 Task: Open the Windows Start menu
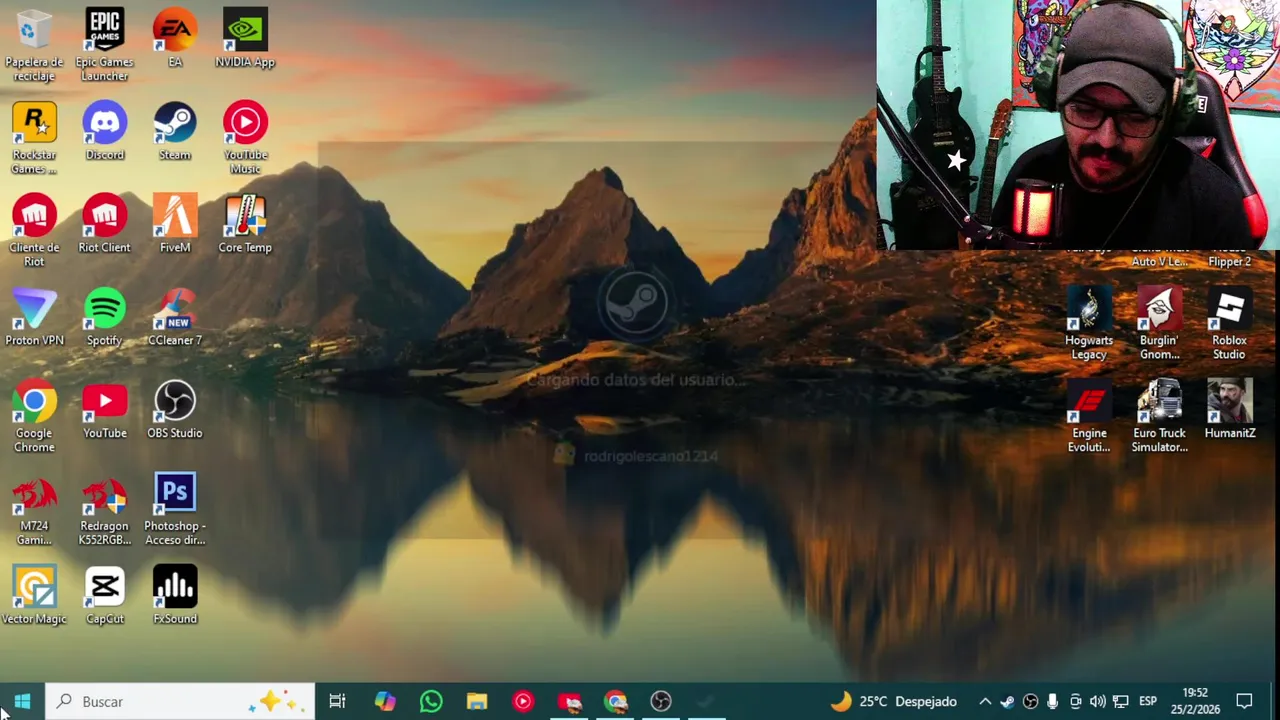23,701
